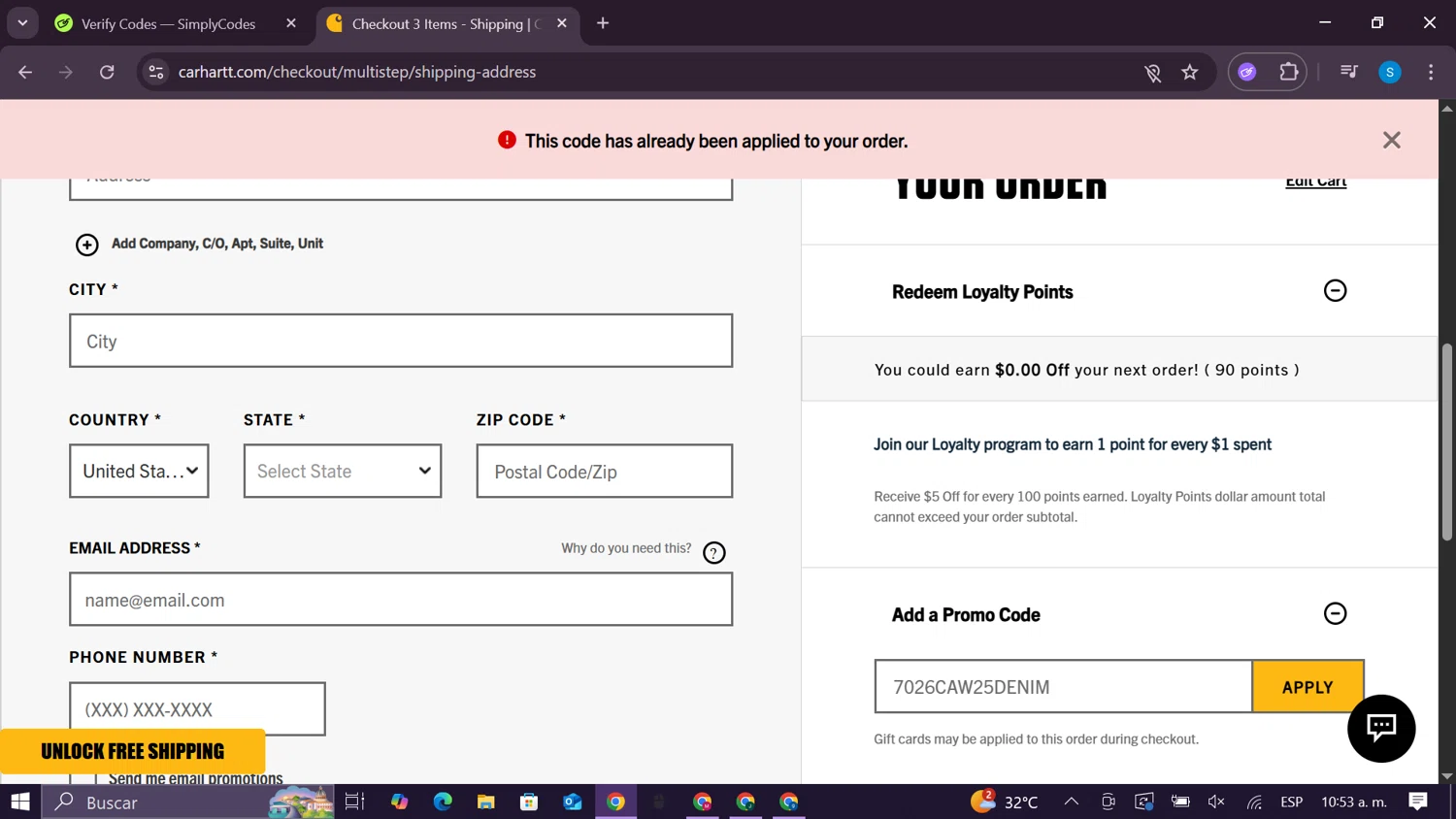Show hidden system tray icons
Viewport: 1456px width, 819px height.
1072,802
